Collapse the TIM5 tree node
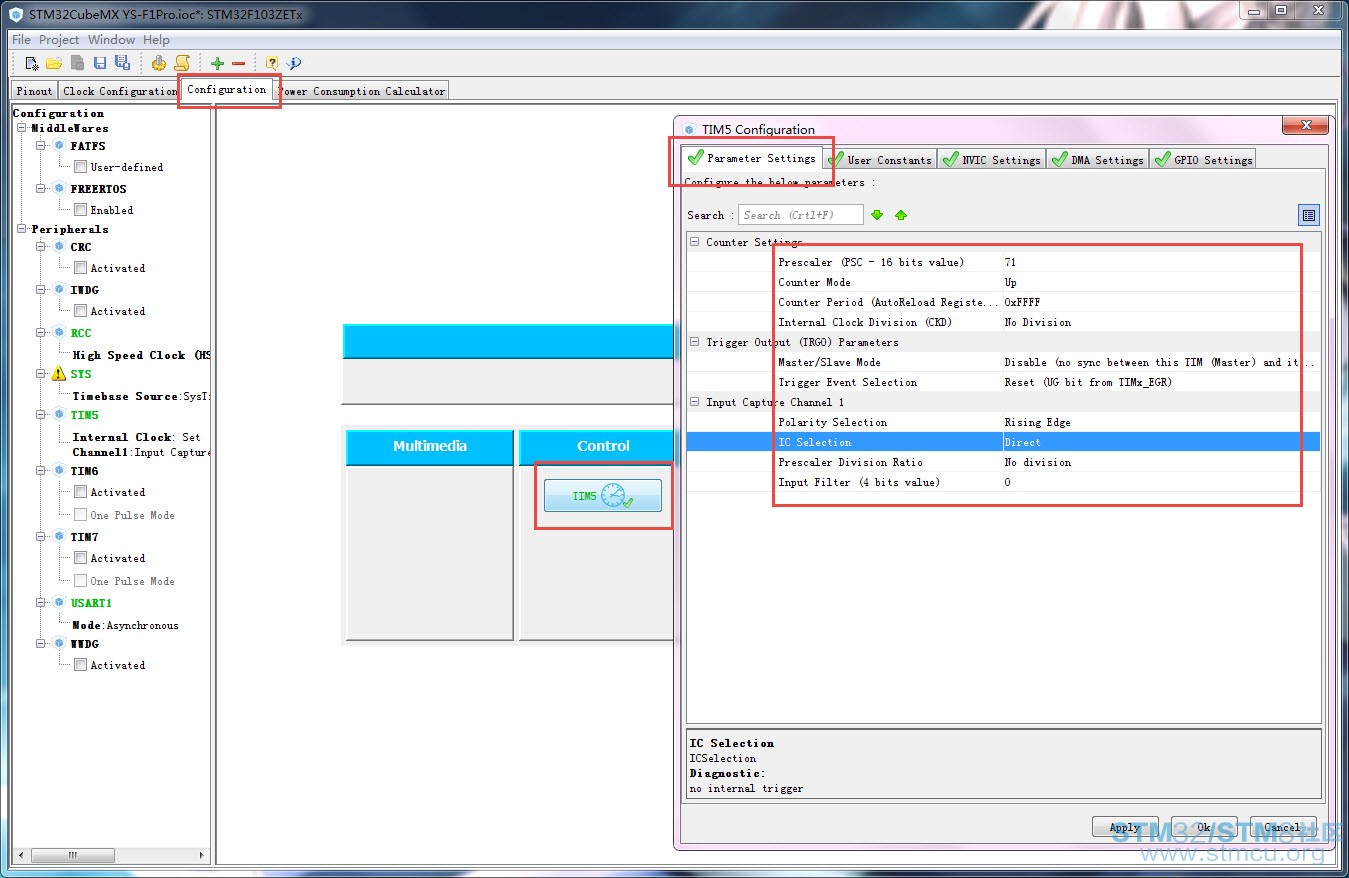The image size is (1349, 878). tap(42, 415)
